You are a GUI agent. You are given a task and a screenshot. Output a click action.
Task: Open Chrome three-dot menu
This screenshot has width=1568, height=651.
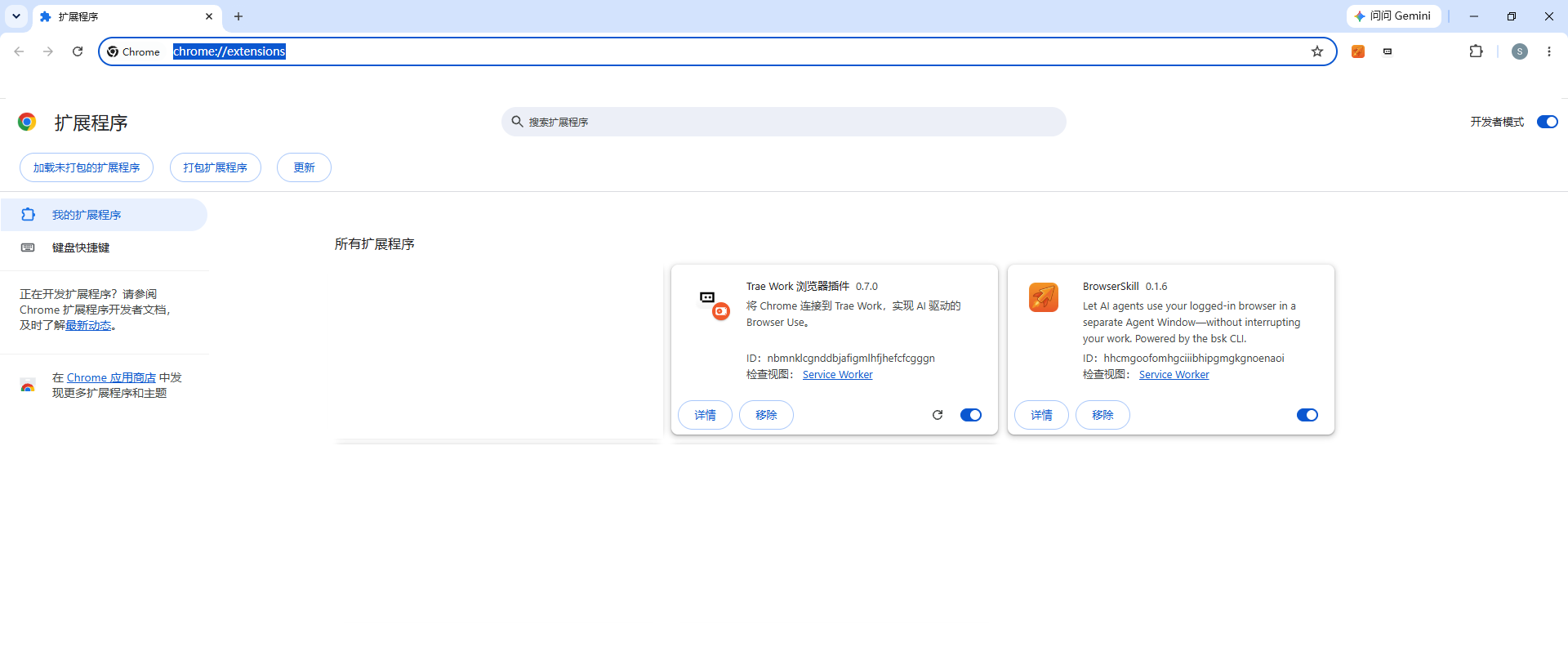1549,51
